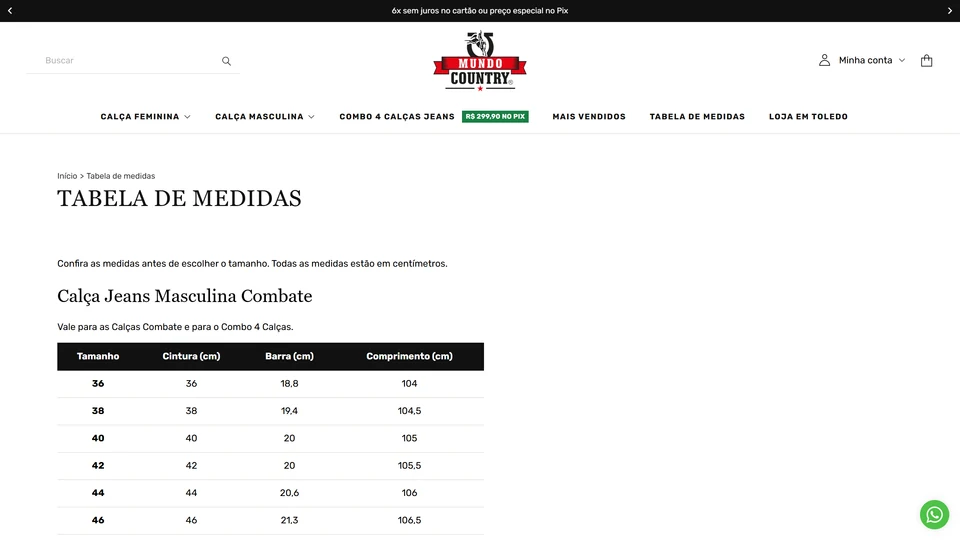Expand the Calça Masculina menu

[264, 116]
